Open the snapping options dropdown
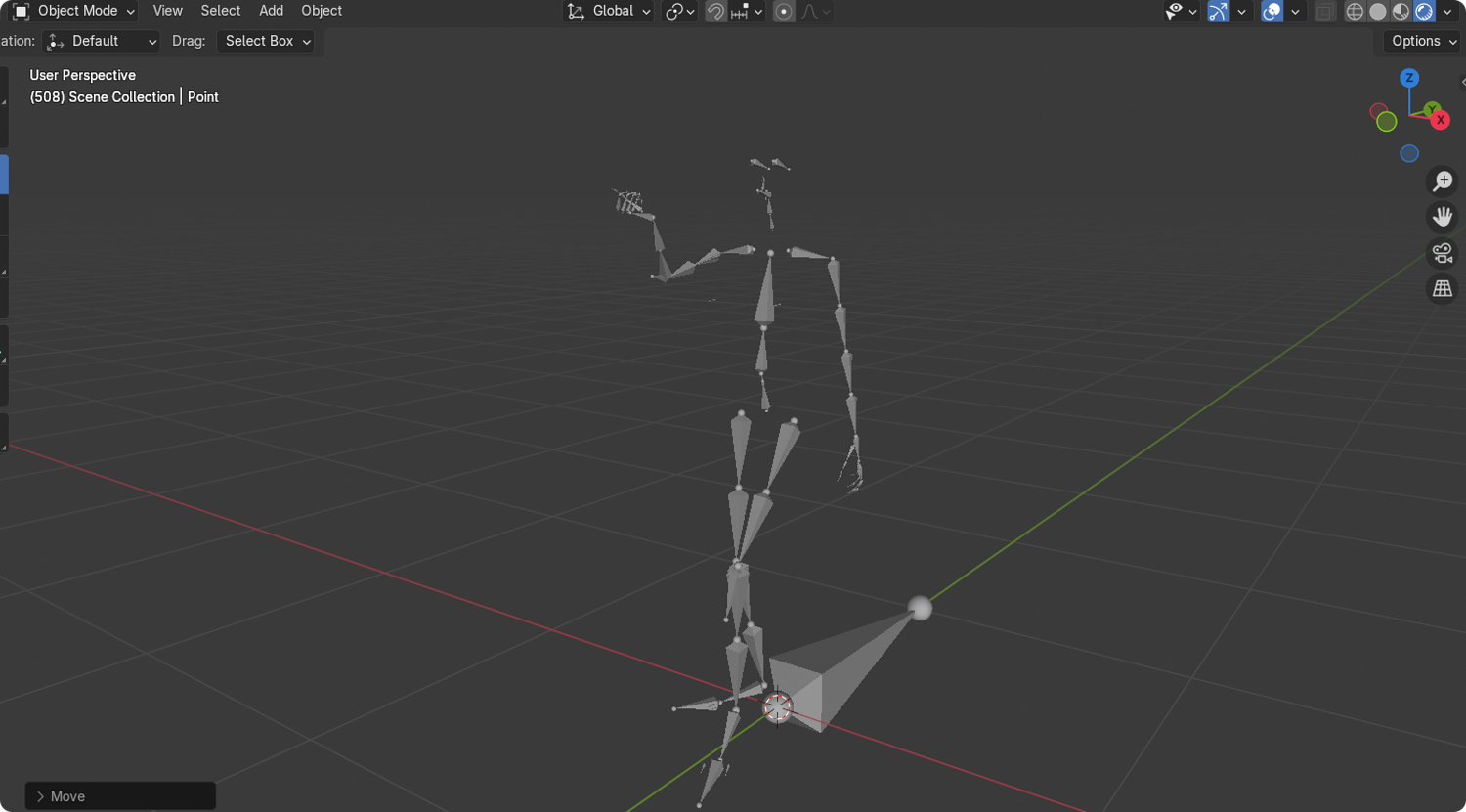Image resolution: width=1466 pixels, height=812 pixels. click(747, 12)
